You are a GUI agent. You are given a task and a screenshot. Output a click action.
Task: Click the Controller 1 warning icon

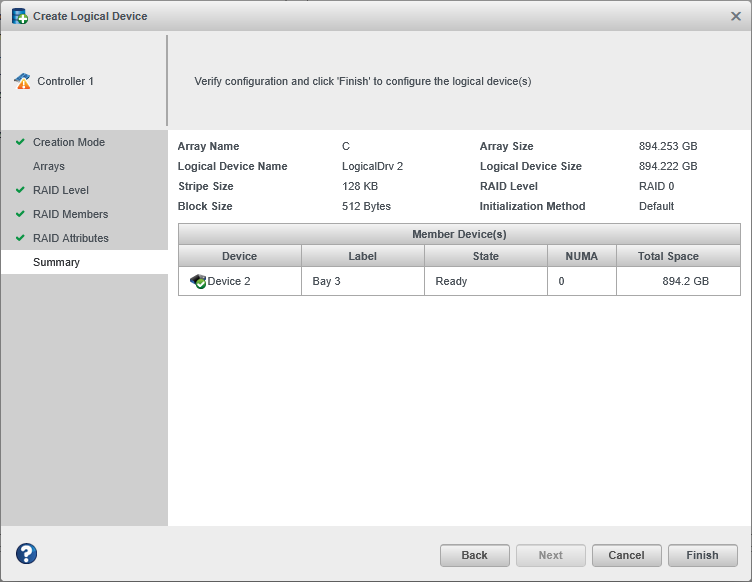coord(23,81)
